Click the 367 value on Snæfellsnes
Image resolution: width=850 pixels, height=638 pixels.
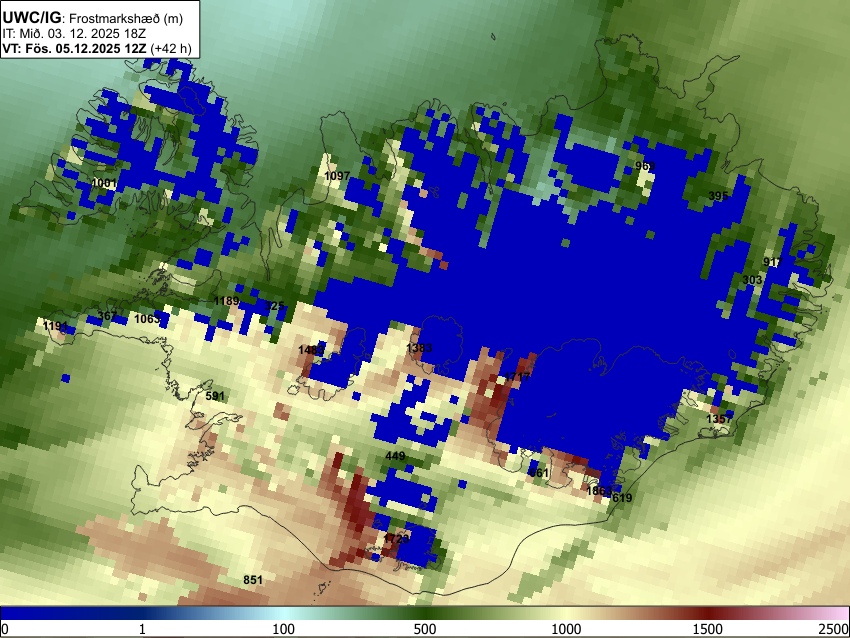pyautogui.click(x=107, y=316)
